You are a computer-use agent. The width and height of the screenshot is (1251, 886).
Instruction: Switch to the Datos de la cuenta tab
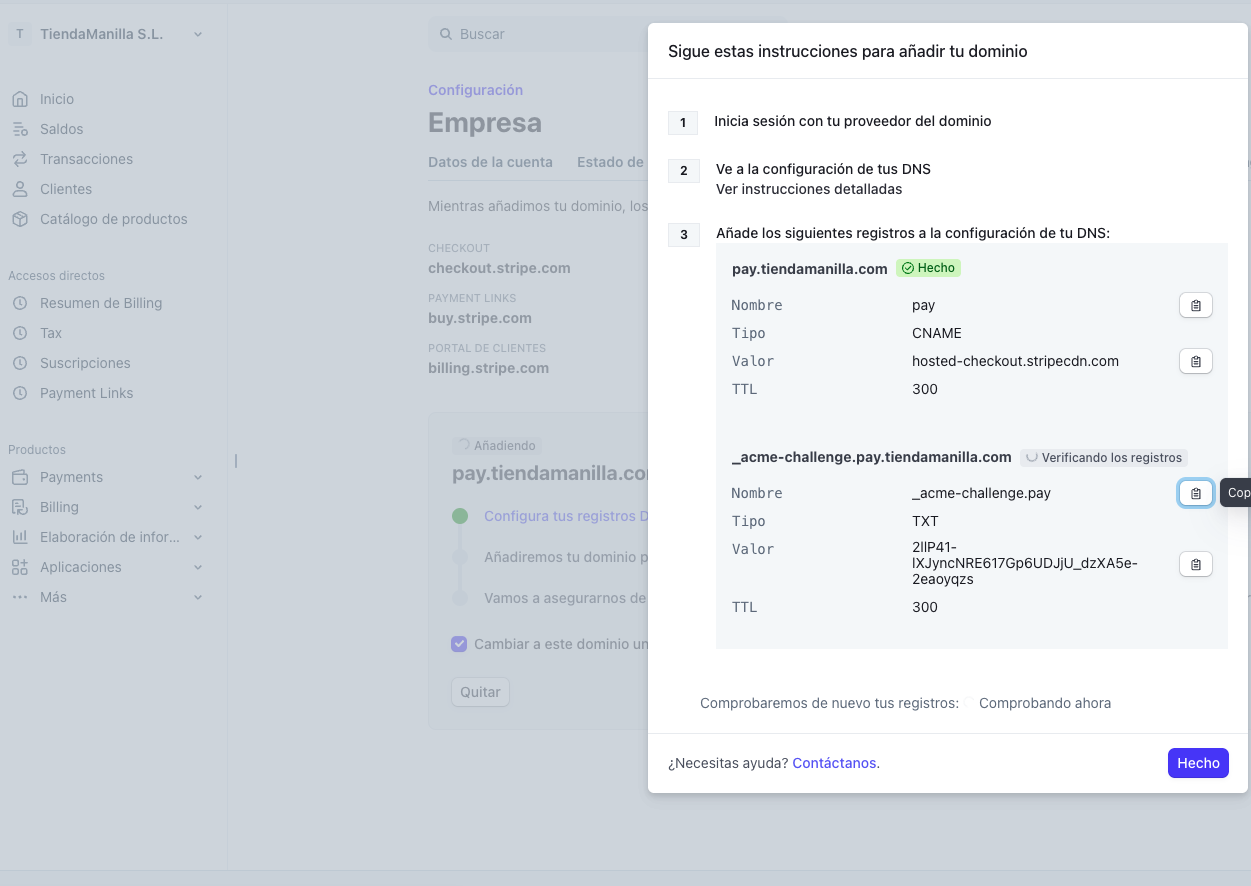490,162
